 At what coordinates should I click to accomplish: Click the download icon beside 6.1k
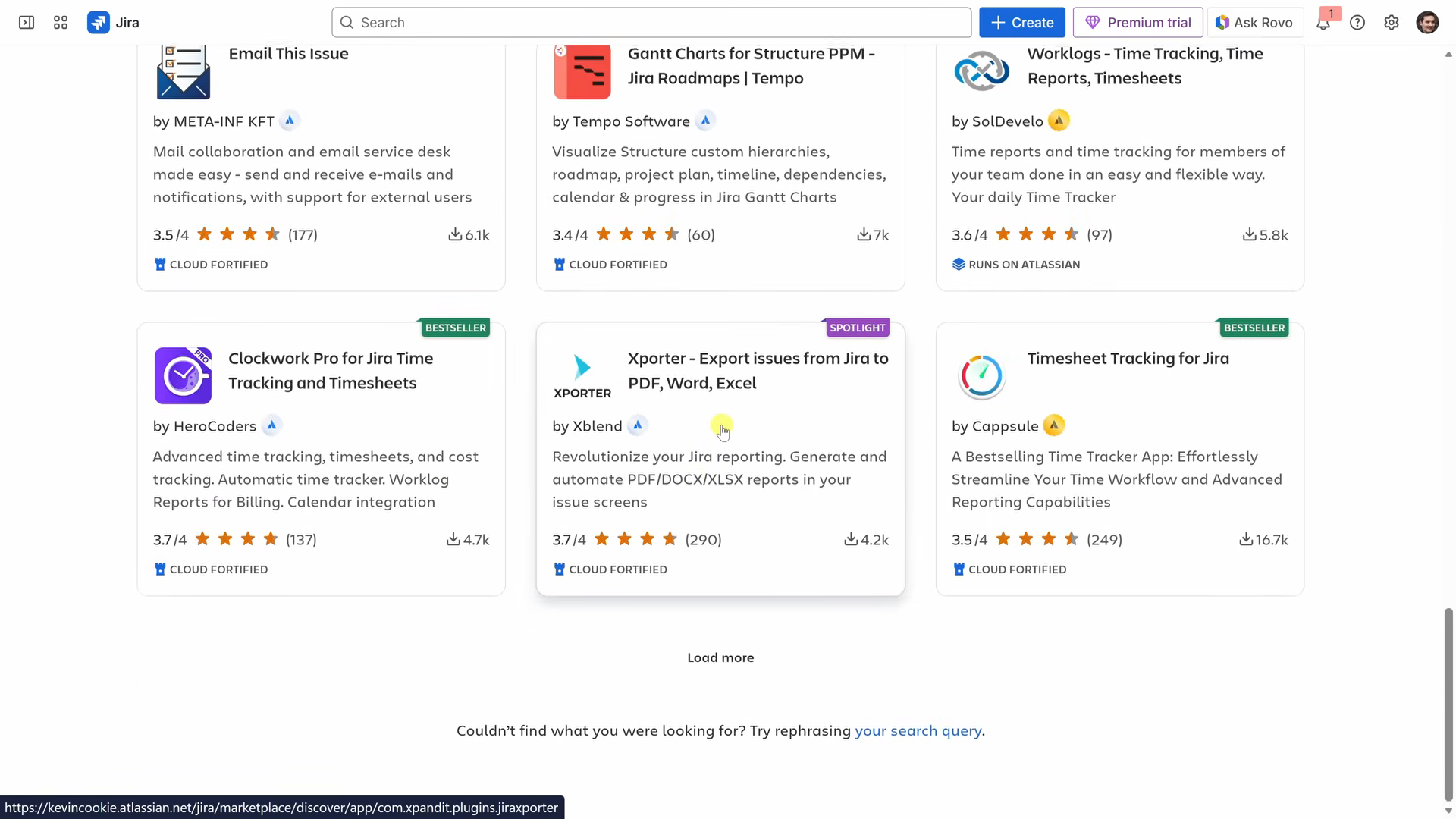point(455,234)
